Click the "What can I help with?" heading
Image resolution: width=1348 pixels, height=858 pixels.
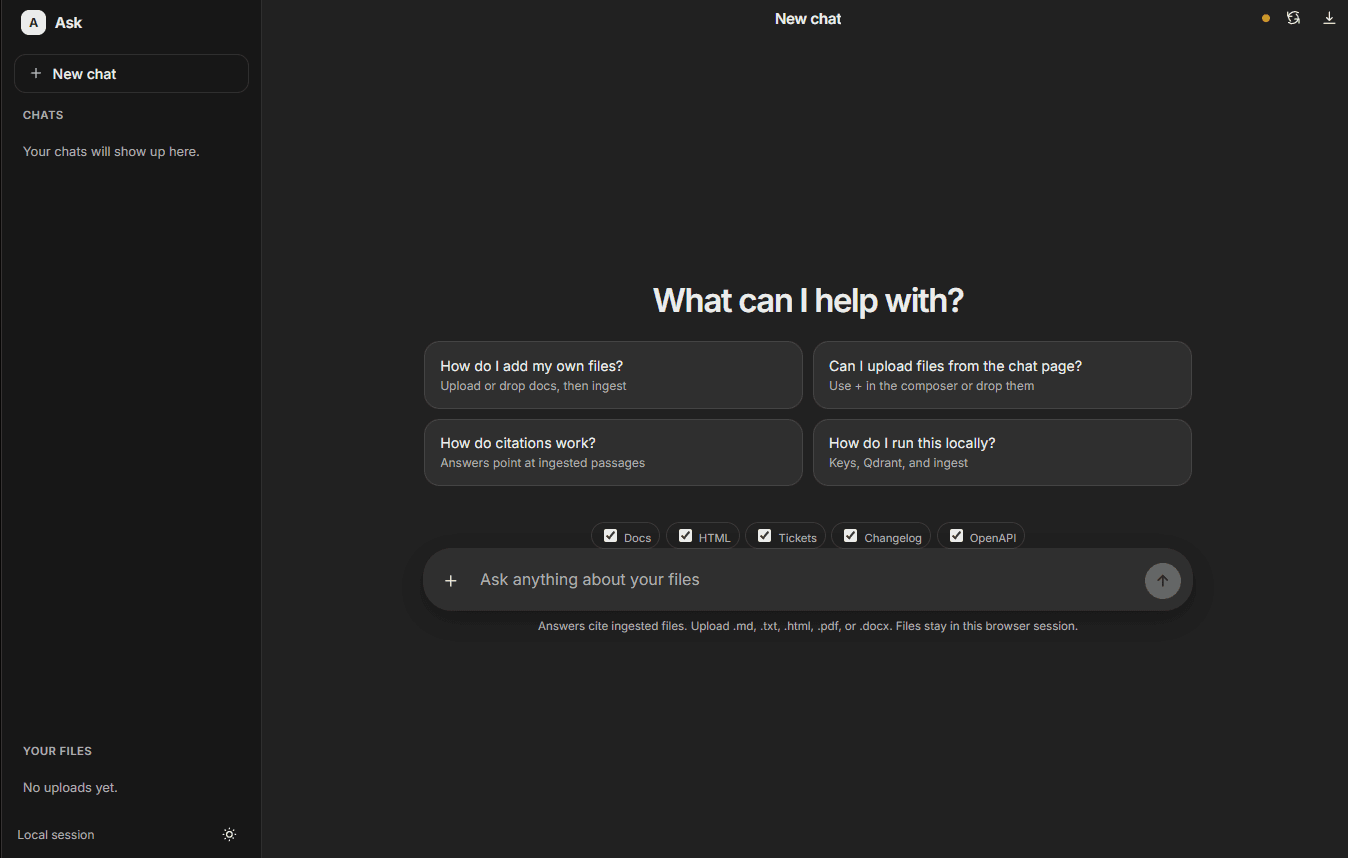808,300
